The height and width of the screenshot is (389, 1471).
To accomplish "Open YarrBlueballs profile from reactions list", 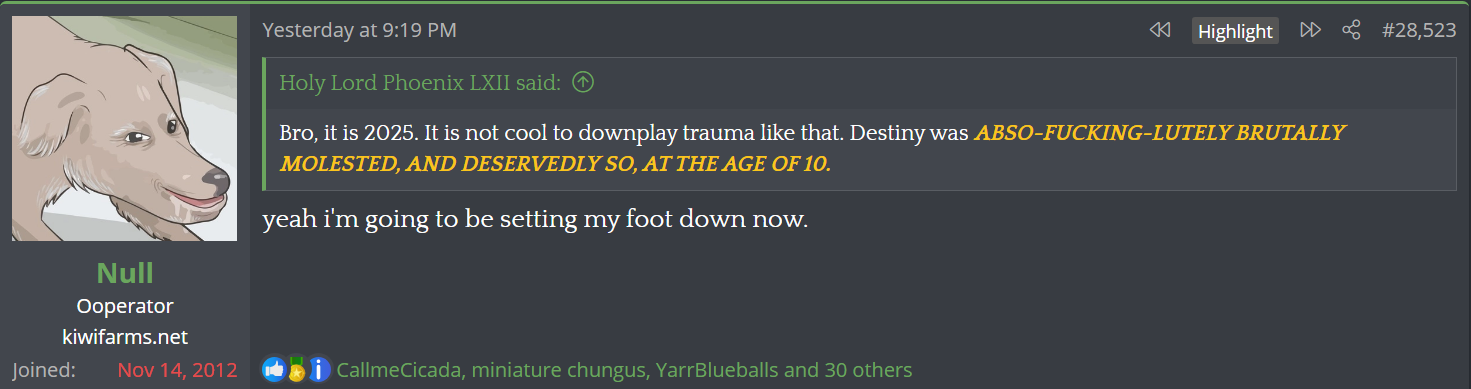I will tap(717, 370).
